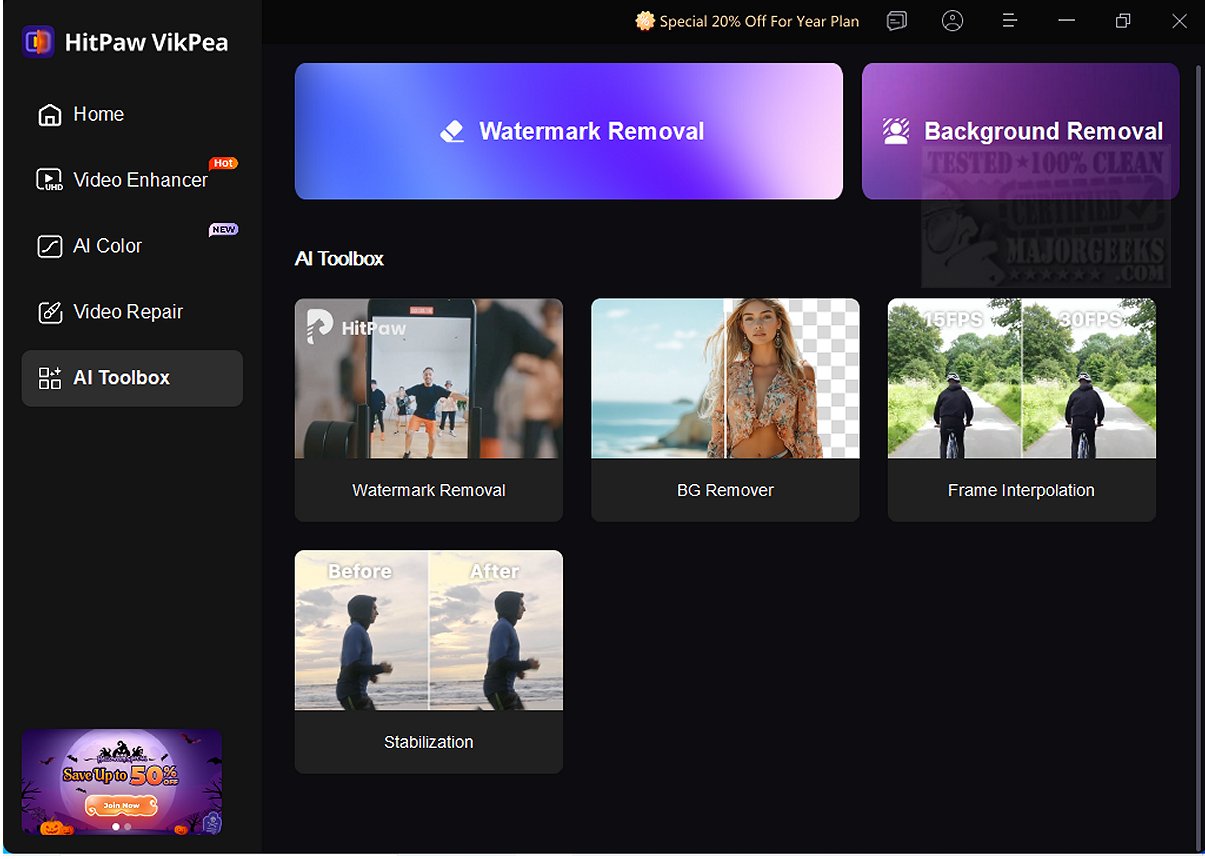Image resolution: width=1205 pixels, height=859 pixels.
Task: Open the feedback message icon in title bar
Action: pos(897,21)
